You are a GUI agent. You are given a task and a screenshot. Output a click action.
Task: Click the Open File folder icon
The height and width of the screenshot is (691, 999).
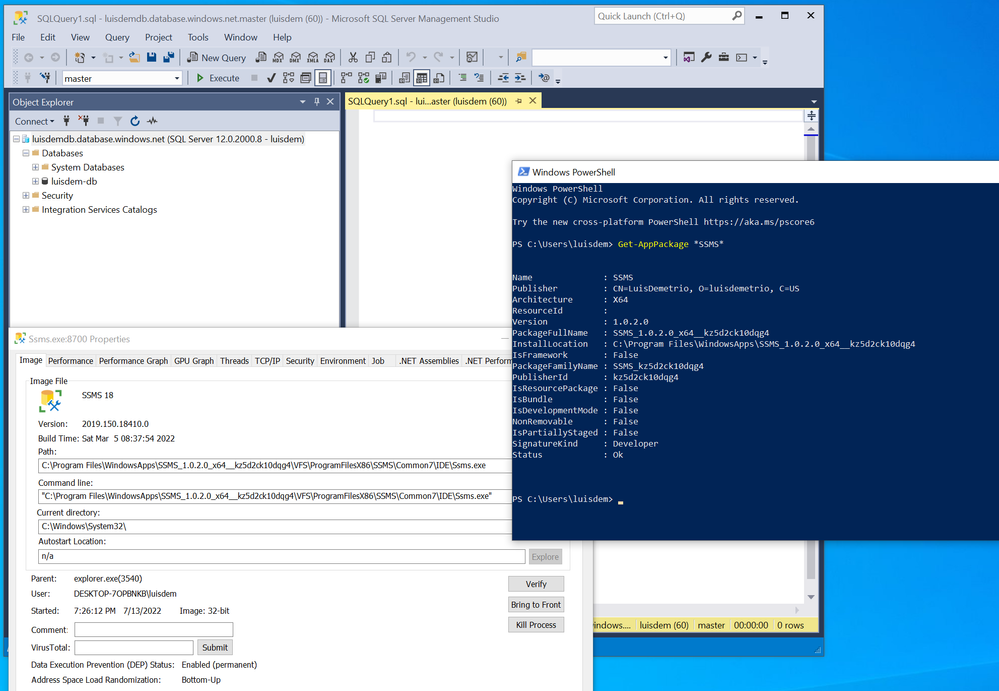tap(134, 58)
